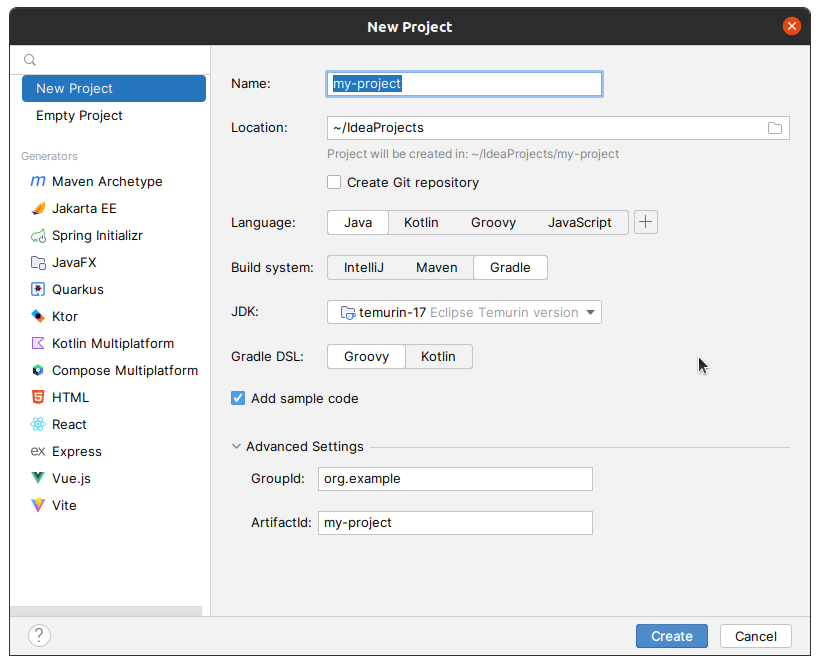Choose Gradle build system
The height and width of the screenshot is (665, 820).
pos(510,268)
